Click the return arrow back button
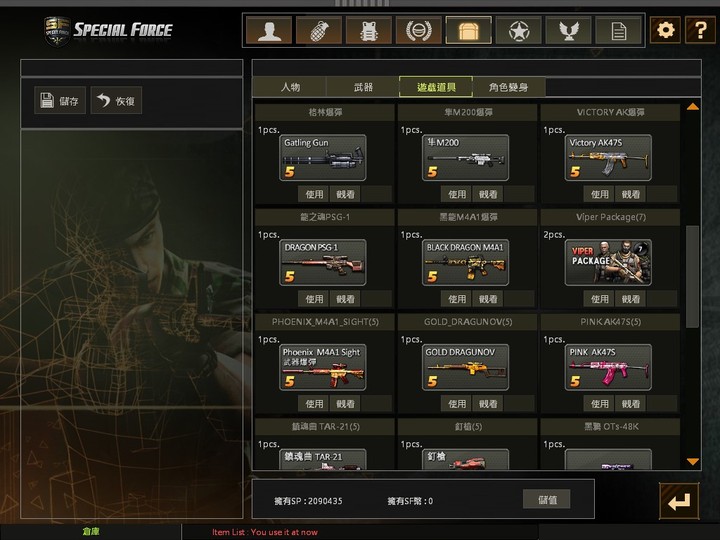Screen dimensions: 720x540 coord(679,501)
